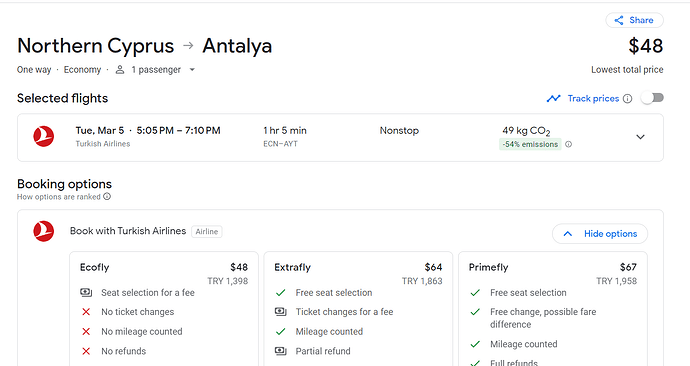690x366 pixels.
Task: Open the 1 passenger dropdown arrow
Action: tap(192, 70)
